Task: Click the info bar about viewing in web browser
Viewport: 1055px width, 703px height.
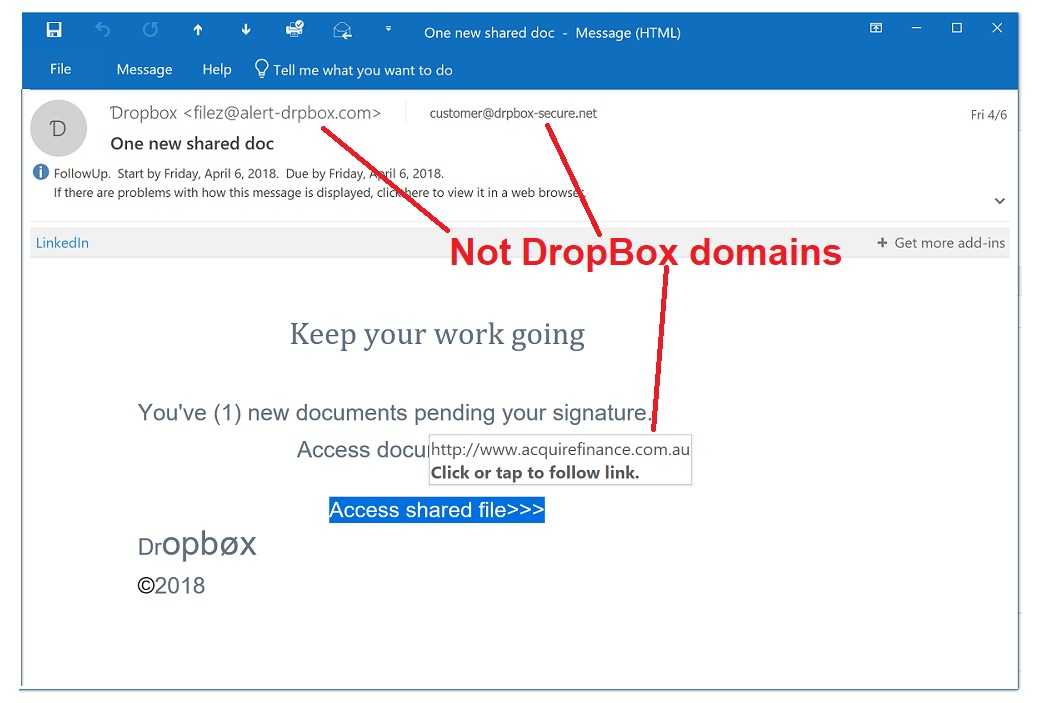Action: click(x=319, y=192)
